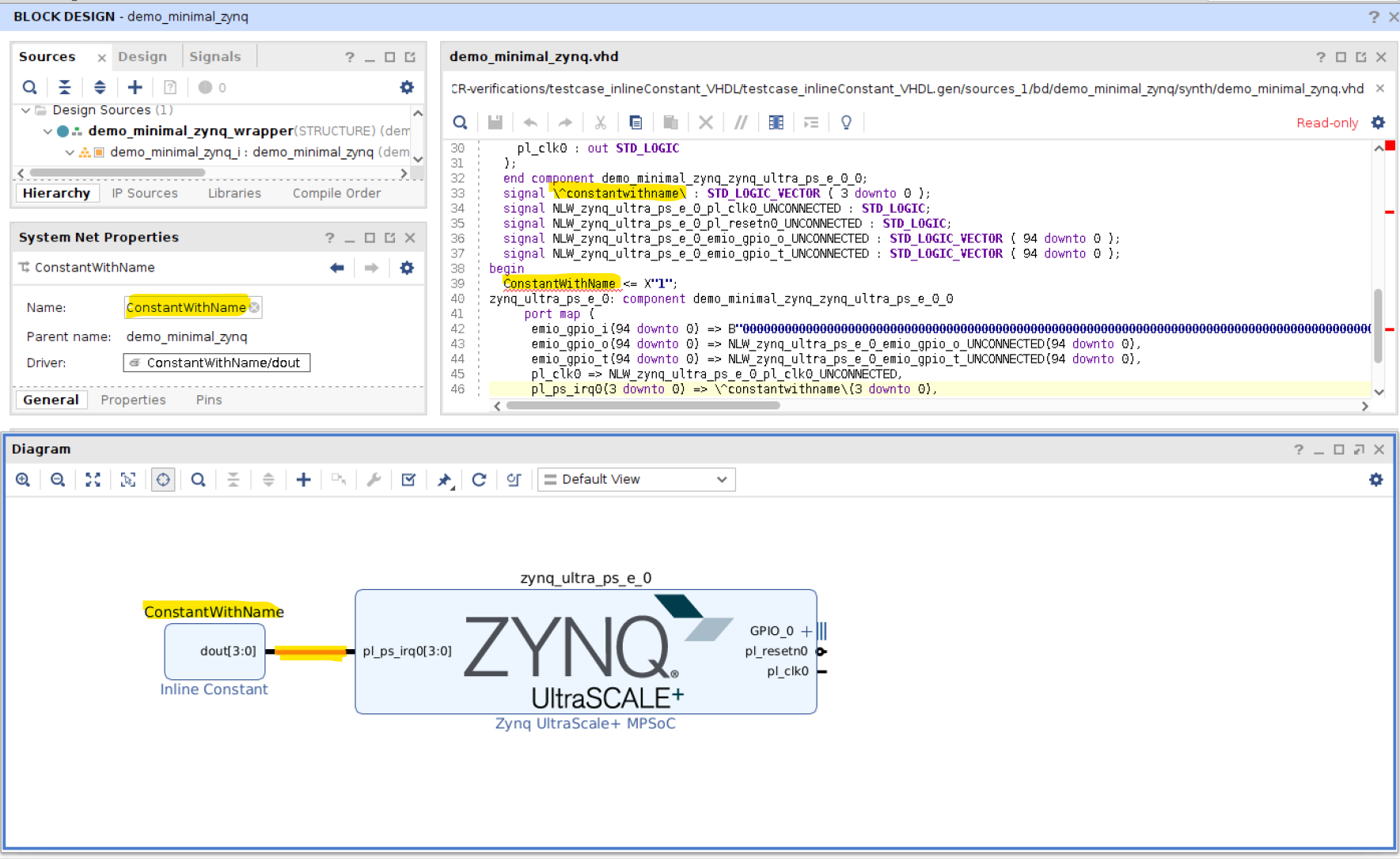Image resolution: width=1400 pixels, height=859 pixels.
Task: Click the code editor horizontal scrollbar
Action: [x=643, y=405]
